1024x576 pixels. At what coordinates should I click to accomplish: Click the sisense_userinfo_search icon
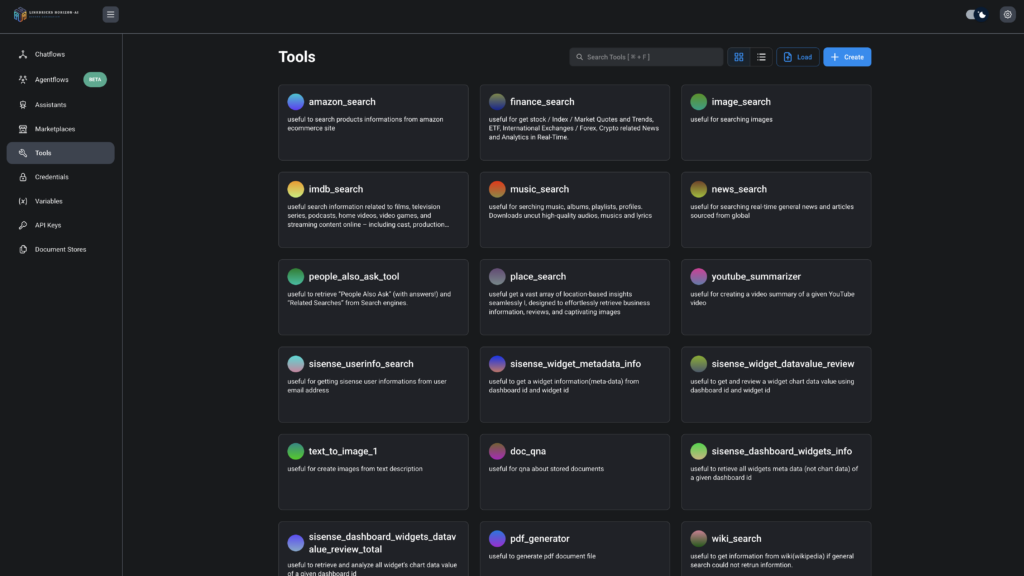point(296,364)
